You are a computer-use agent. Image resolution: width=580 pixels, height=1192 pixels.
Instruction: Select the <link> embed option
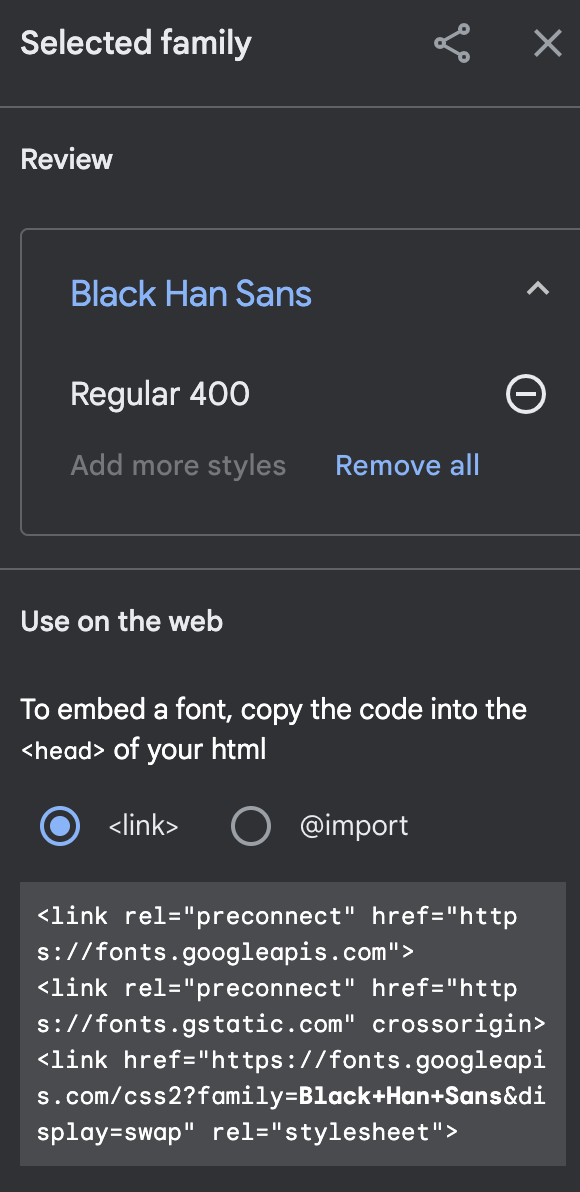click(60, 826)
